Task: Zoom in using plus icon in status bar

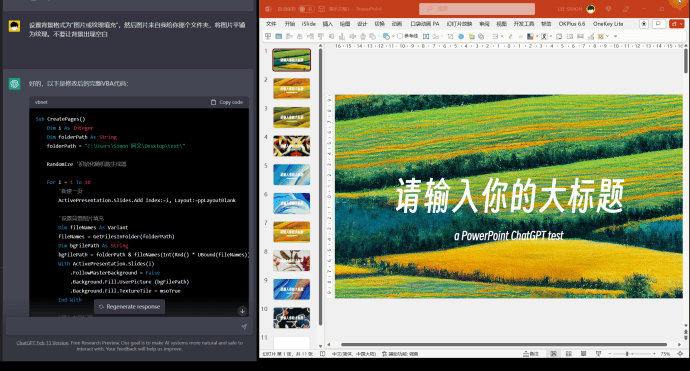Action: pos(654,353)
